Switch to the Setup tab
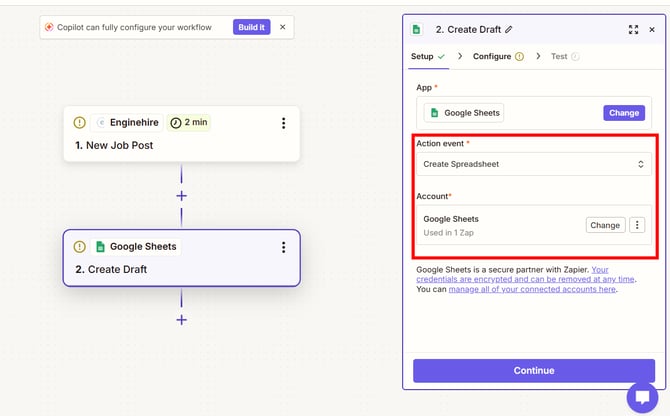The image size is (670, 416). [428, 56]
